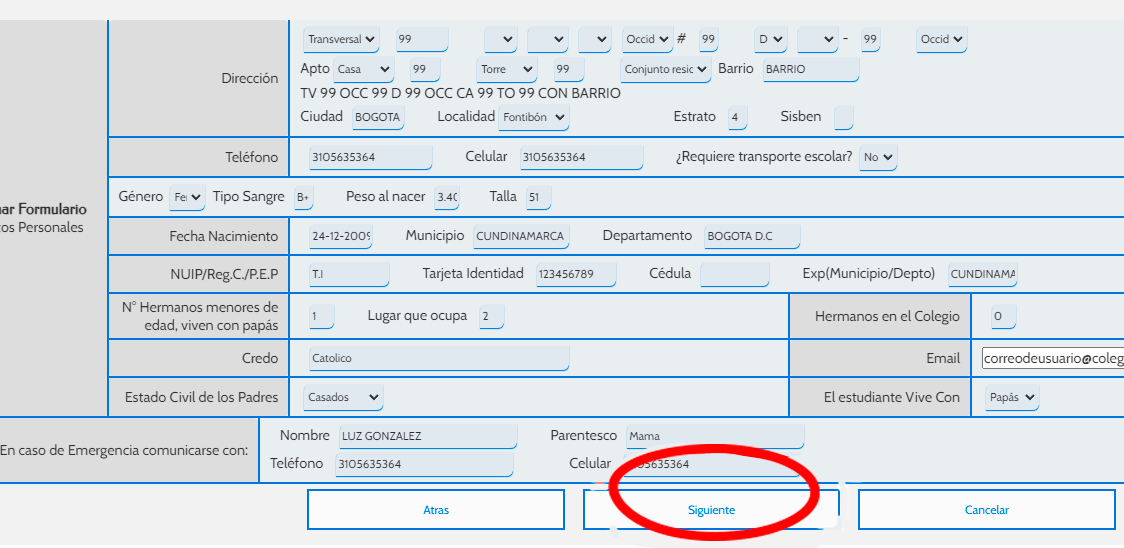Open the Conjunto residencial dropdown
The height and width of the screenshot is (548, 1124).
pyautogui.click(x=665, y=70)
